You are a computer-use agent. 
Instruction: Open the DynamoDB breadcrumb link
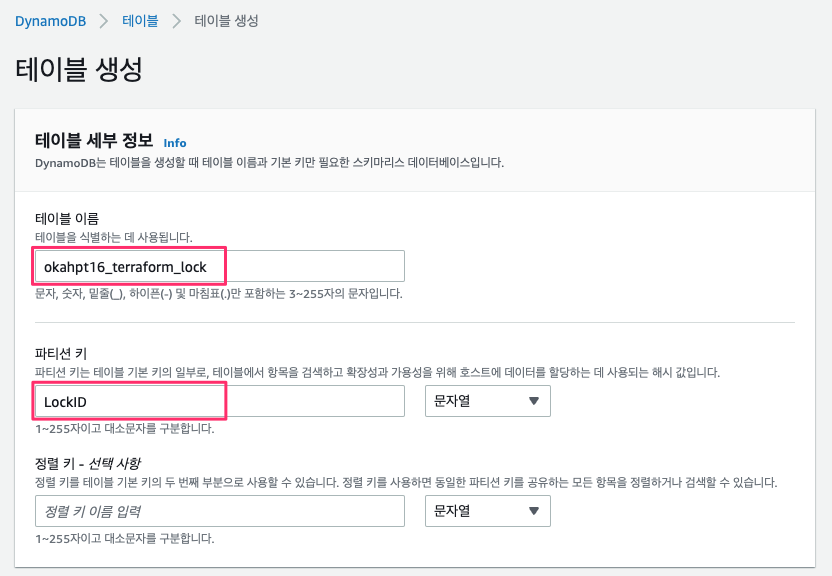tap(50, 21)
